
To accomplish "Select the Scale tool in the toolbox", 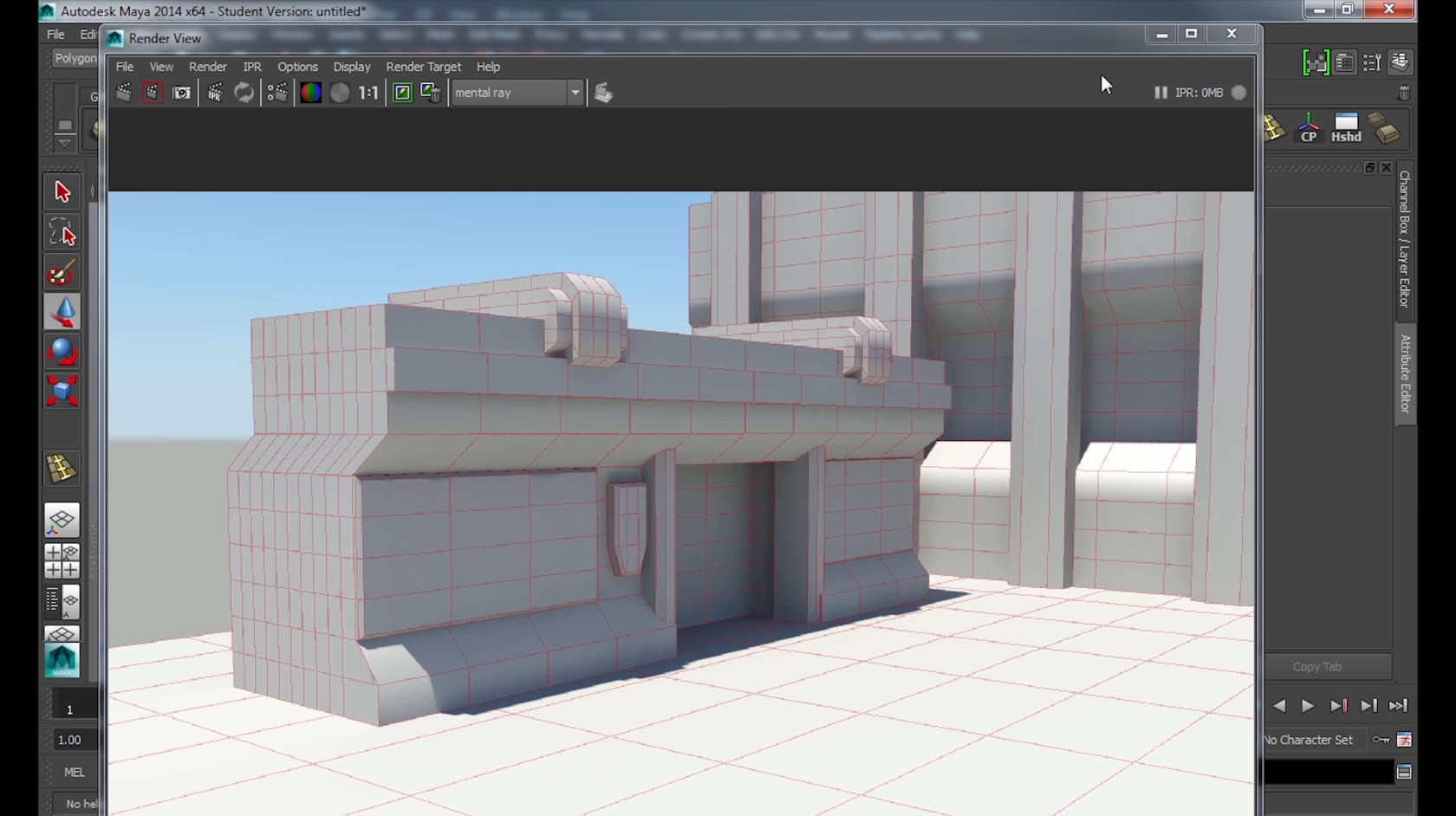I will [x=62, y=392].
